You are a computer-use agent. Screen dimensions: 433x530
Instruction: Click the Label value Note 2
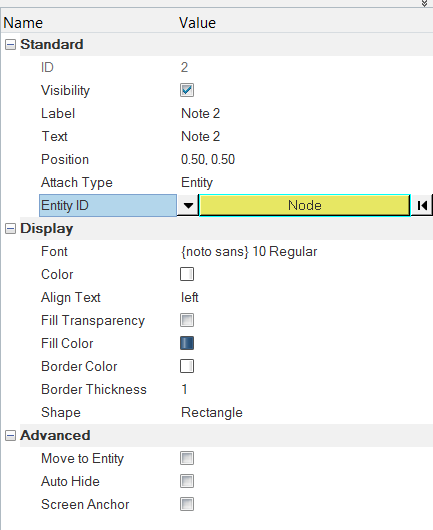coord(200,114)
